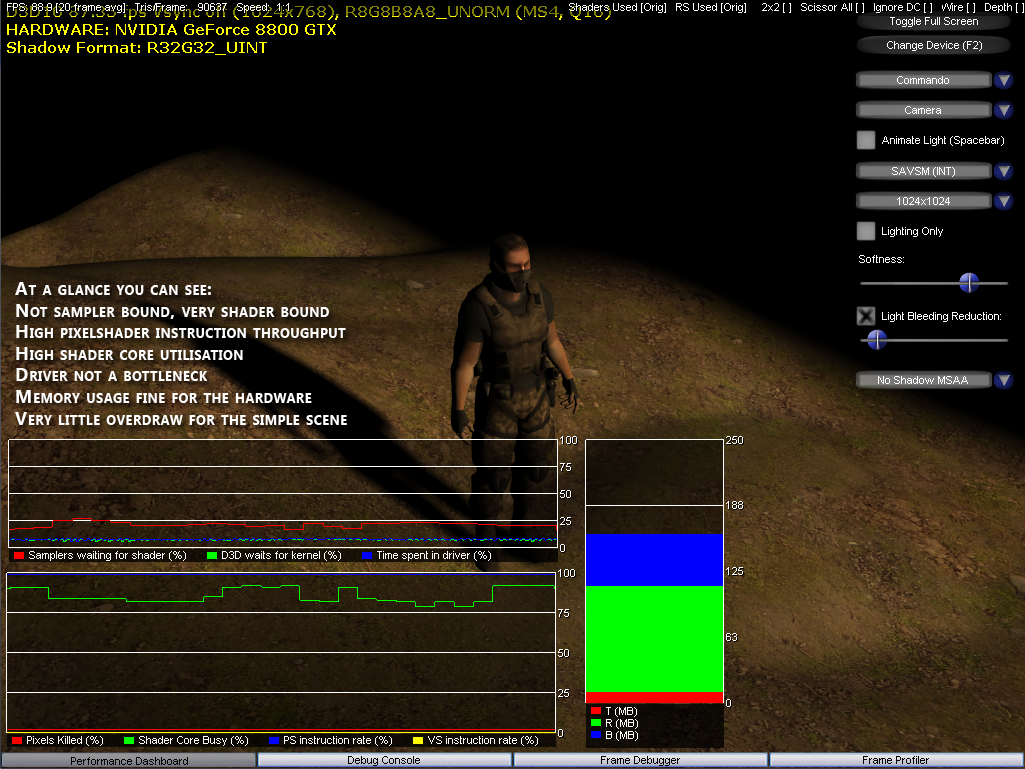Click the arrow next to SAVSM (INT)
This screenshot has width=1025, height=769.
click(x=1003, y=171)
